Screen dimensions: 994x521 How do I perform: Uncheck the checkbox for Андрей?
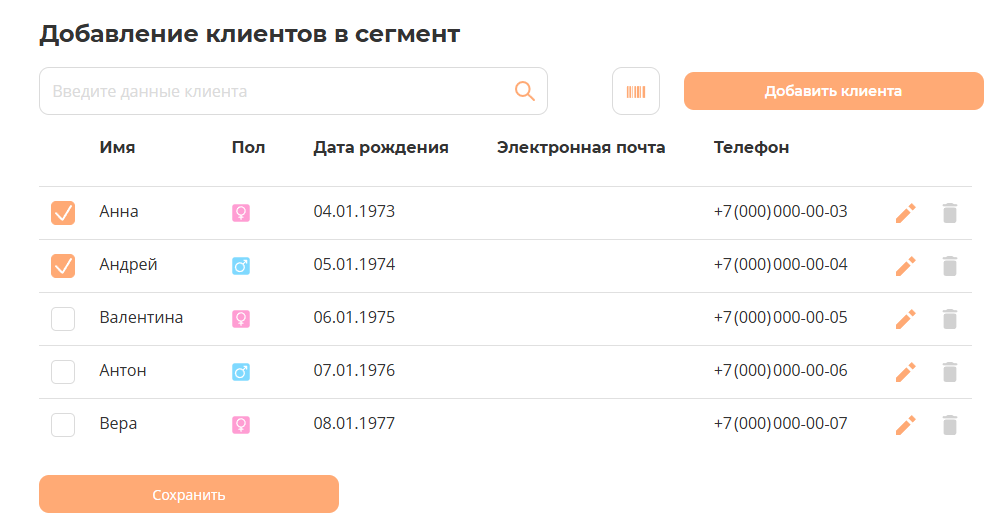pyautogui.click(x=63, y=266)
